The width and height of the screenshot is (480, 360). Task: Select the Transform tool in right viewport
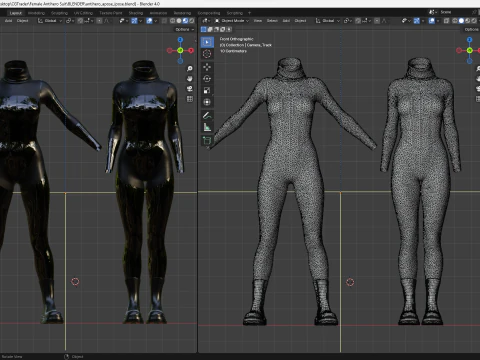click(x=207, y=102)
